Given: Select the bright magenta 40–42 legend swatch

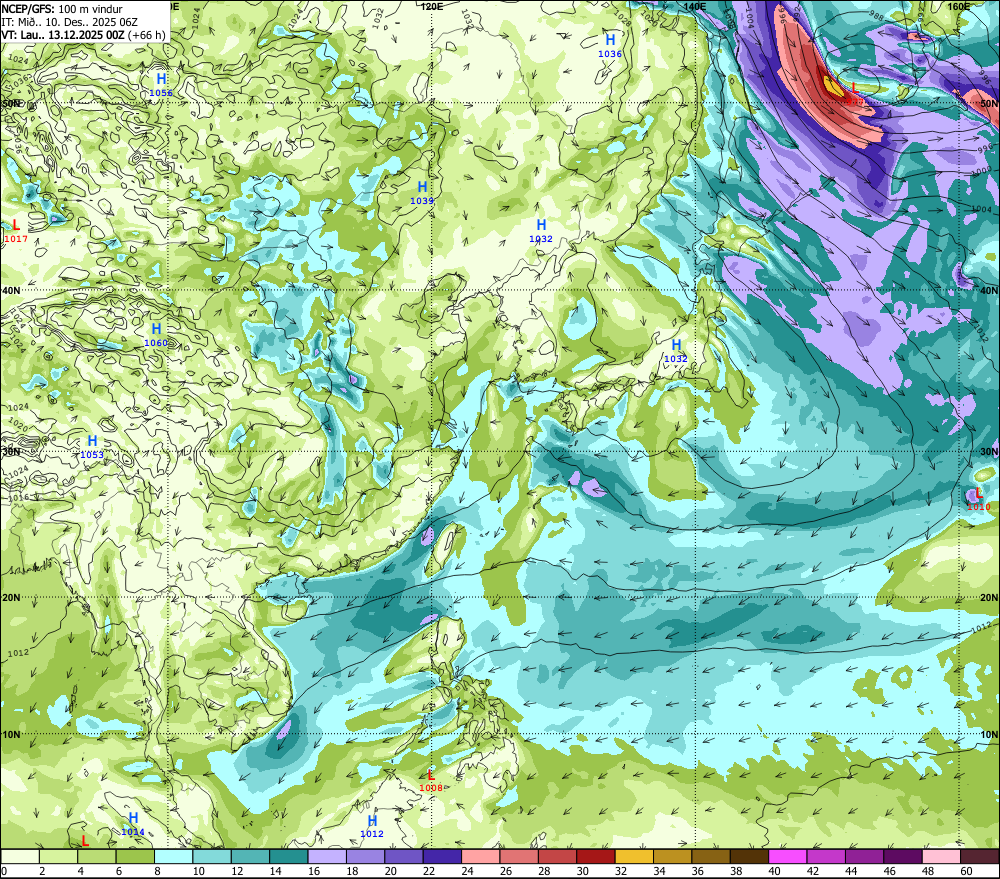Looking at the screenshot, I should [x=788, y=857].
